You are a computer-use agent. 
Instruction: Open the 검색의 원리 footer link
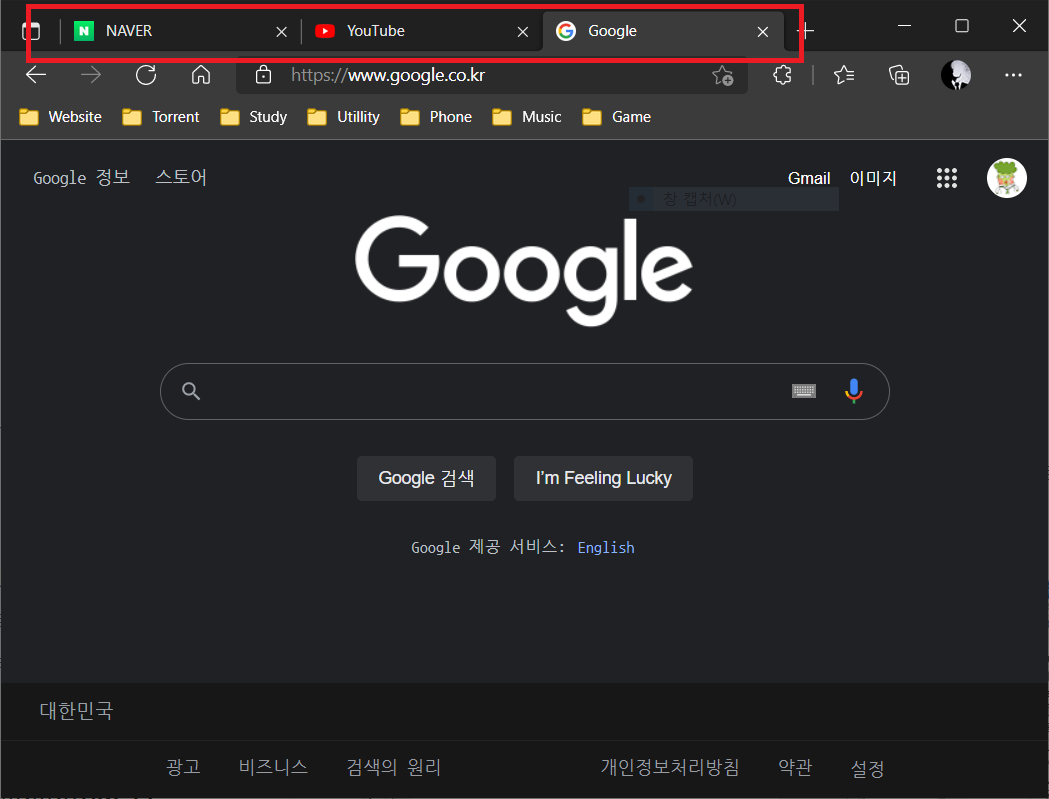(393, 767)
